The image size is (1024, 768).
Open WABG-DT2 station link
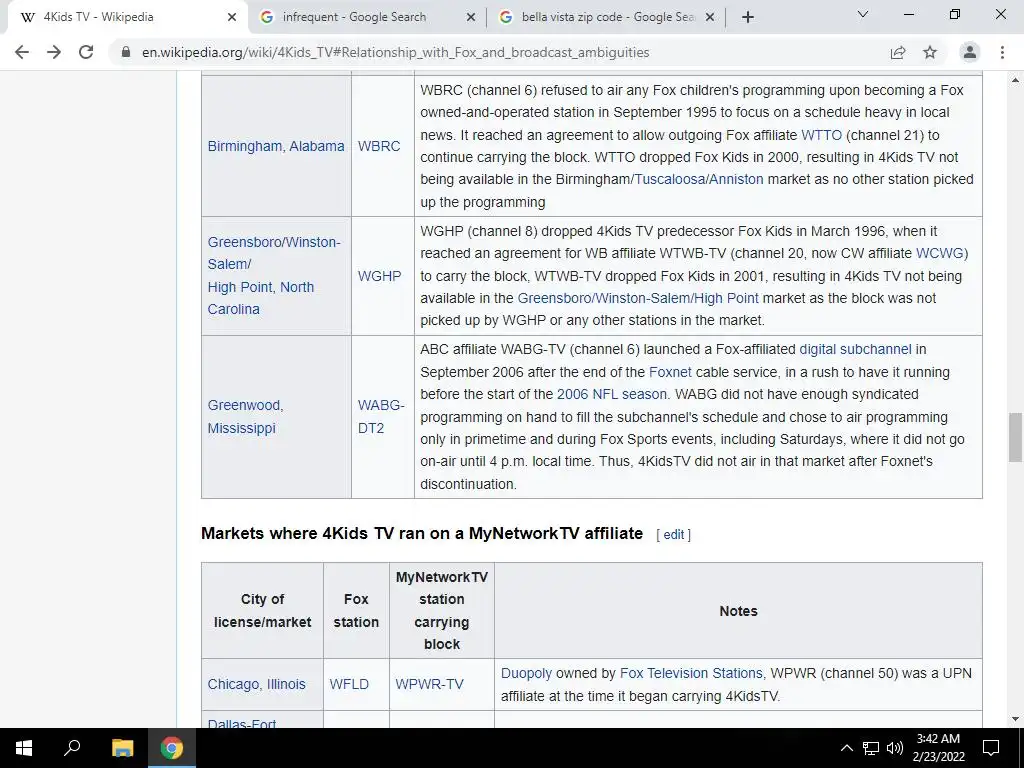click(381, 417)
